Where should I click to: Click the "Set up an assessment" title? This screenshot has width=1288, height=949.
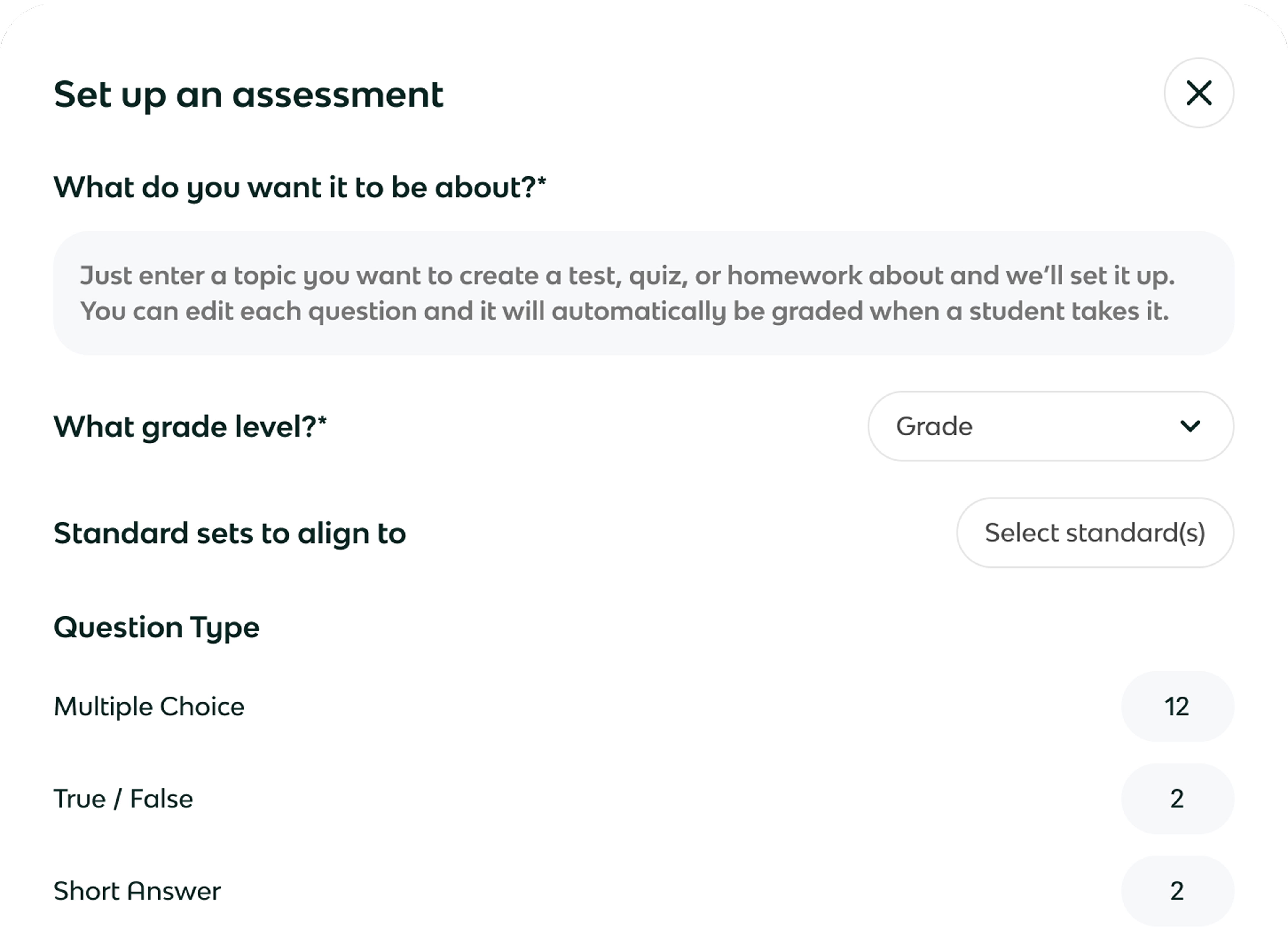pos(248,95)
